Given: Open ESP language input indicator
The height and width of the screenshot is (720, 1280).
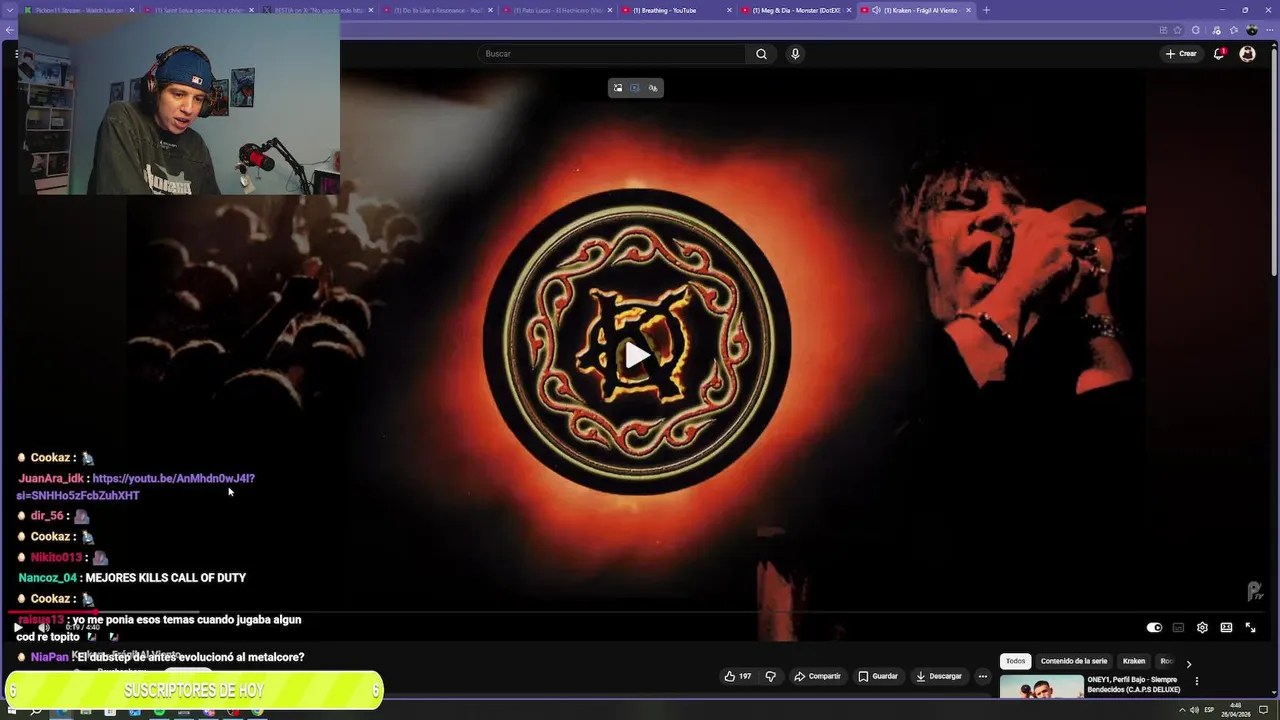Looking at the screenshot, I should pos(1209,710).
